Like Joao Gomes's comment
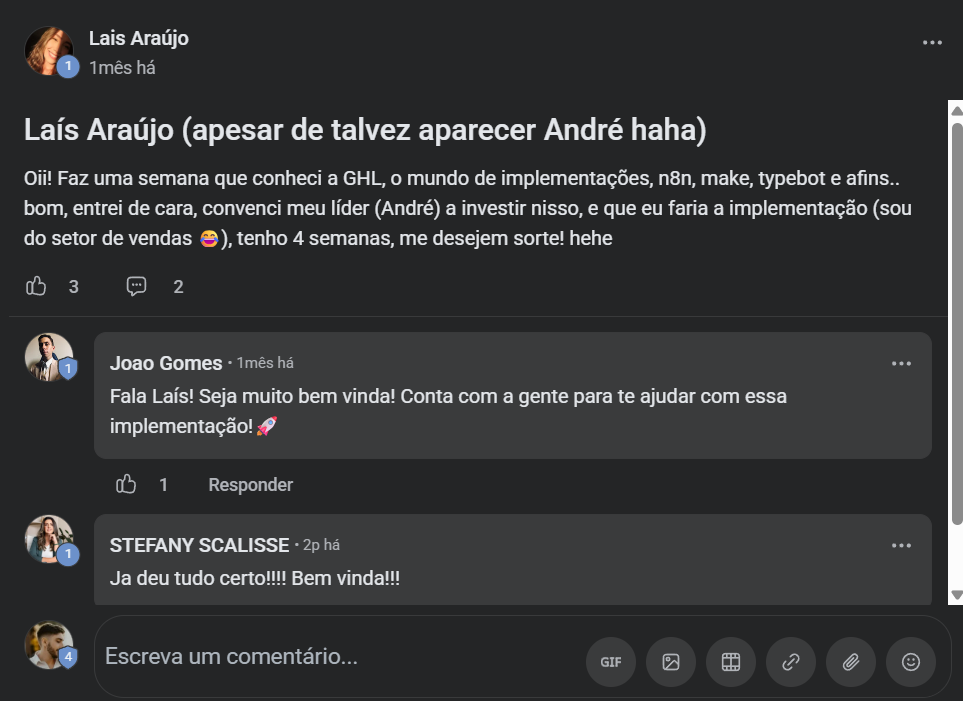 (126, 485)
